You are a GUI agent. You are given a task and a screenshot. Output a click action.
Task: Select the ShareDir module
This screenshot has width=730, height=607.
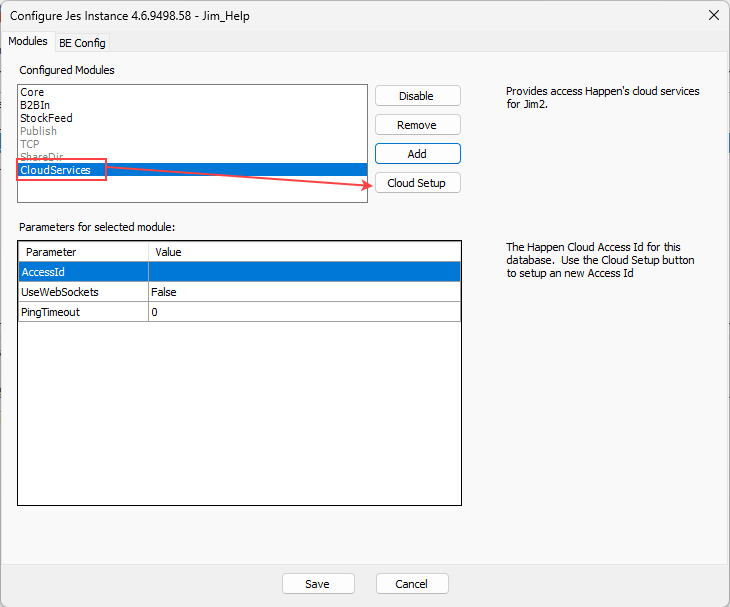[x=41, y=157]
